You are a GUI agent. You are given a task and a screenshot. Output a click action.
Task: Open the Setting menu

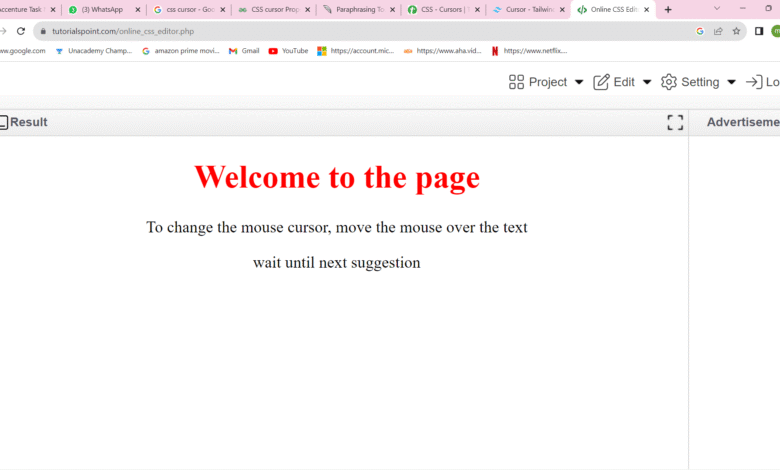[698, 82]
